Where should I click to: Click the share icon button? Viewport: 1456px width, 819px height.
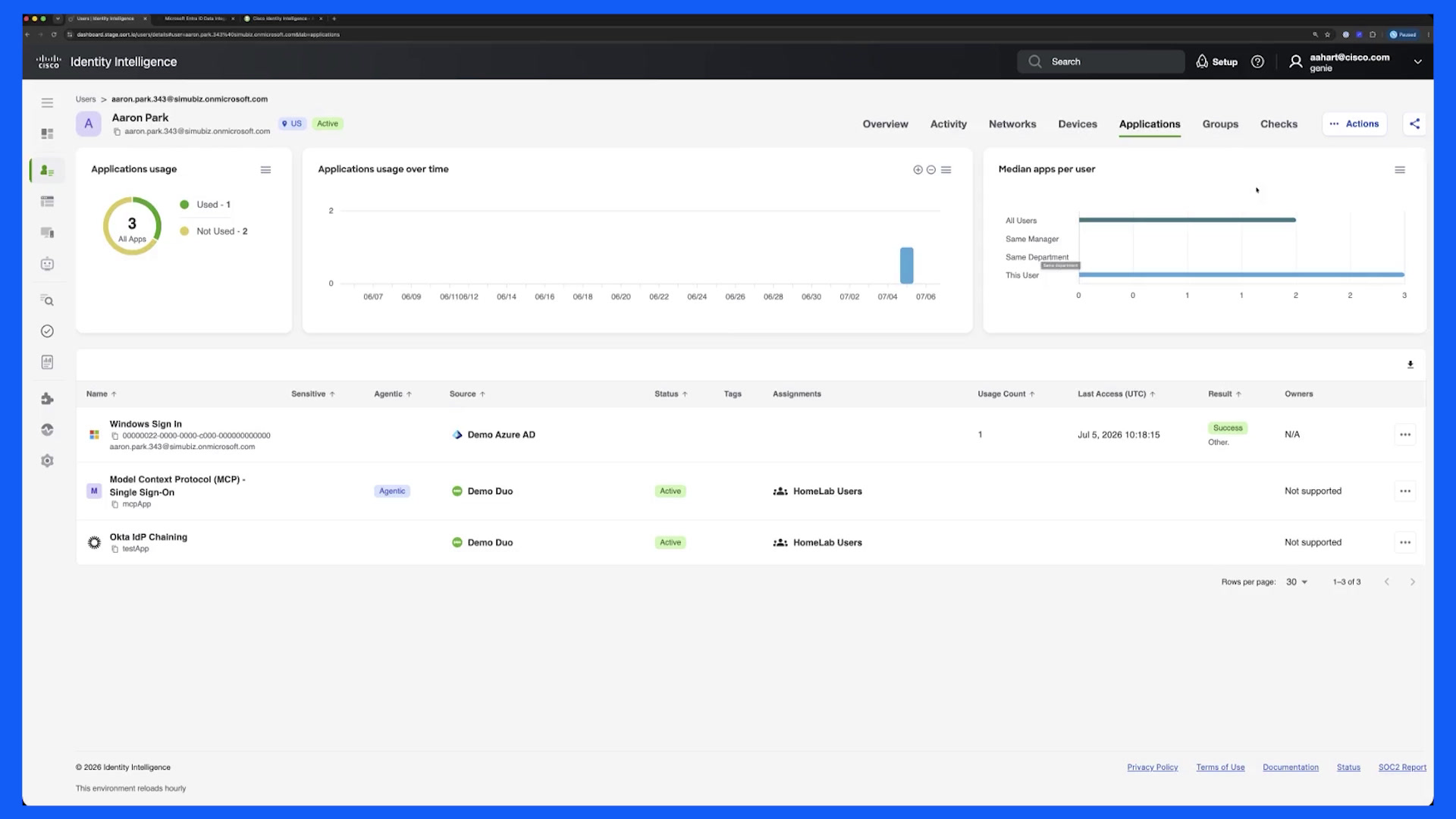(1414, 124)
